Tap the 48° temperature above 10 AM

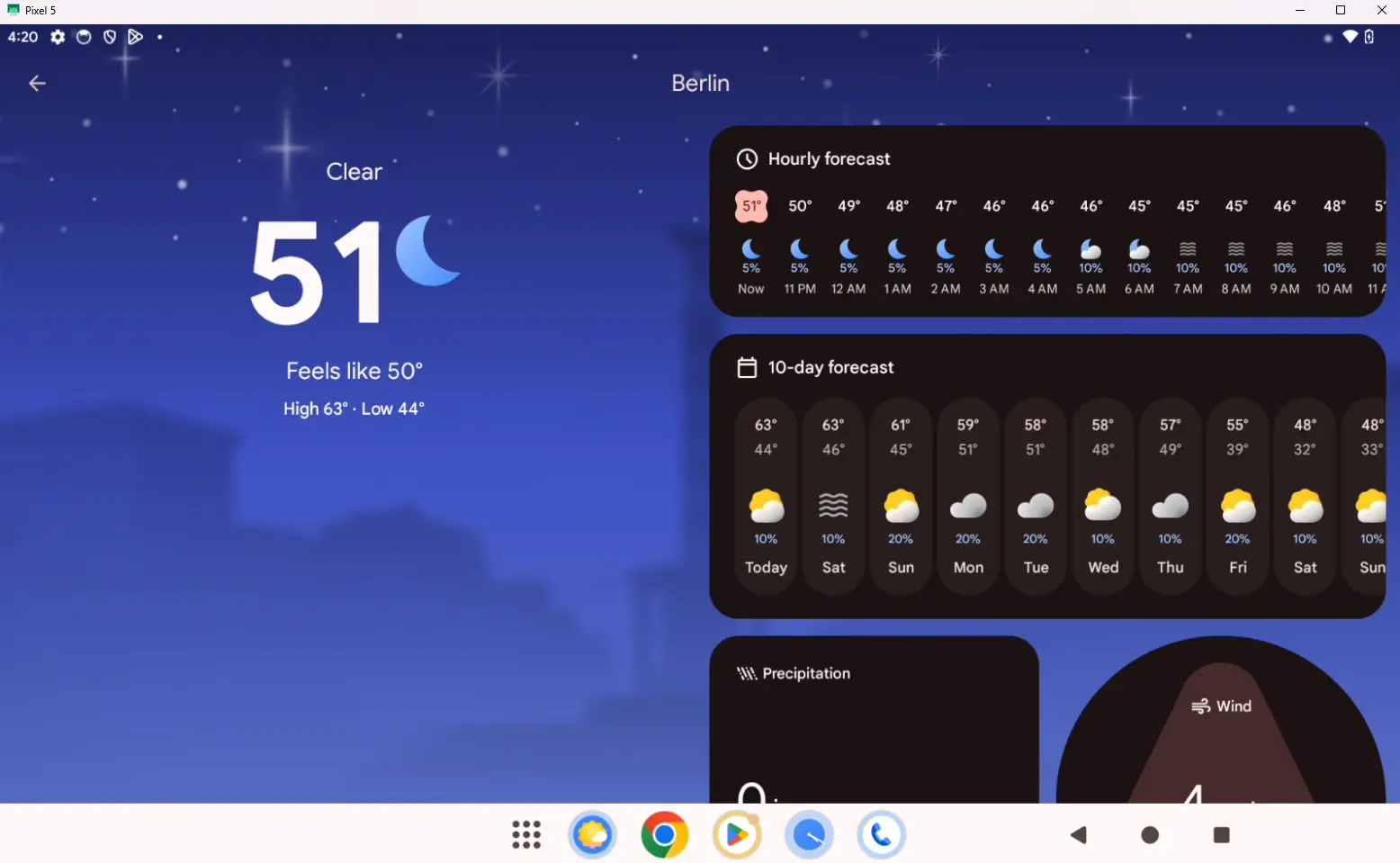point(1334,206)
